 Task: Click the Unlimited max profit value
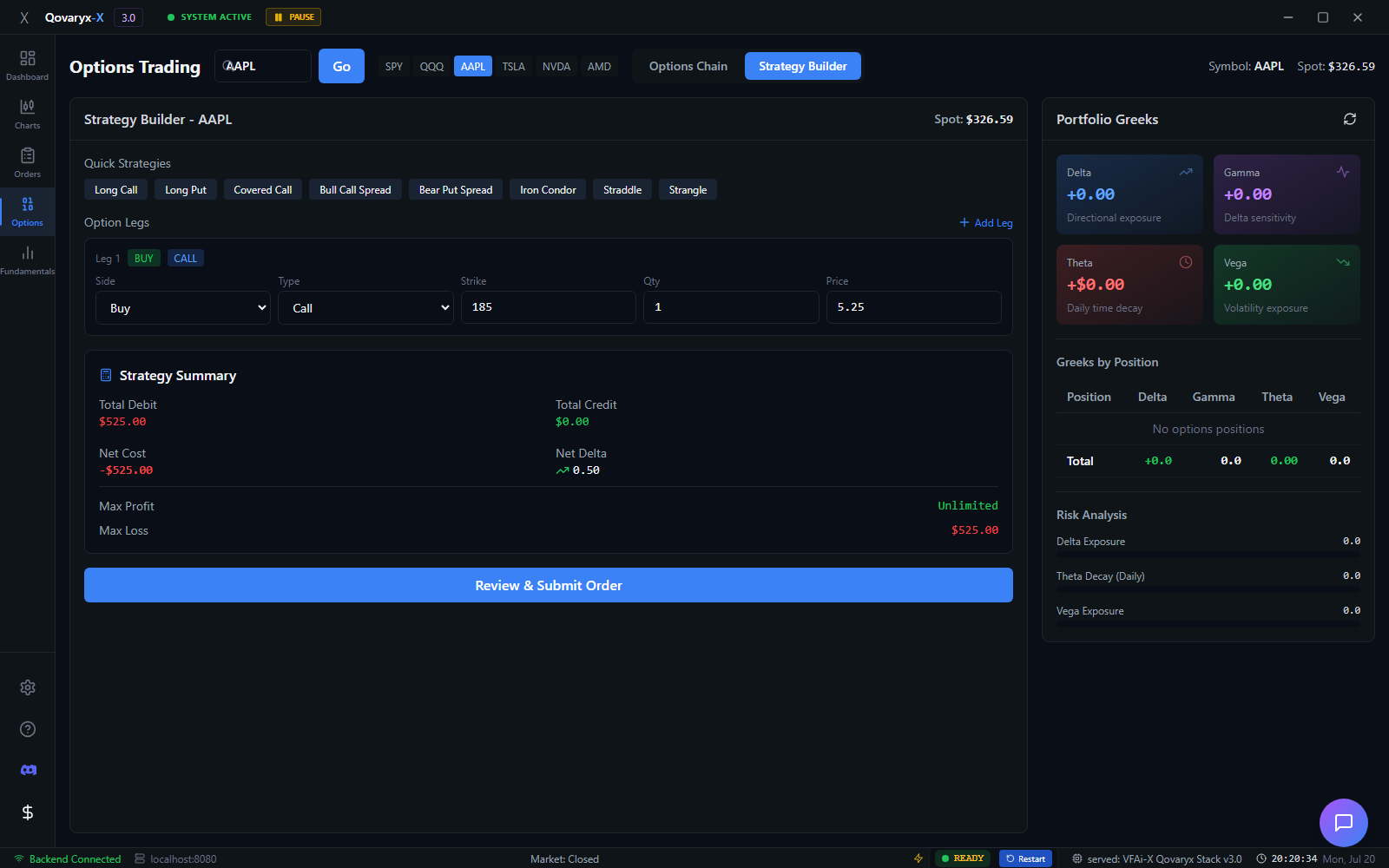point(968,505)
